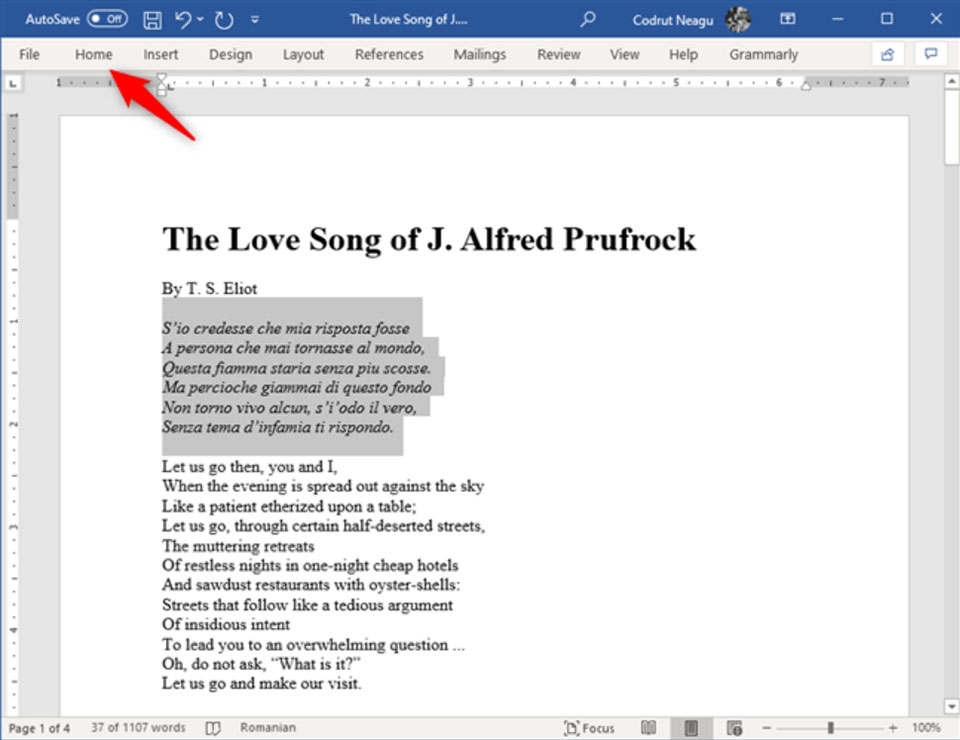Switch to the References tab
Image resolution: width=960 pixels, height=740 pixels.
(389, 54)
